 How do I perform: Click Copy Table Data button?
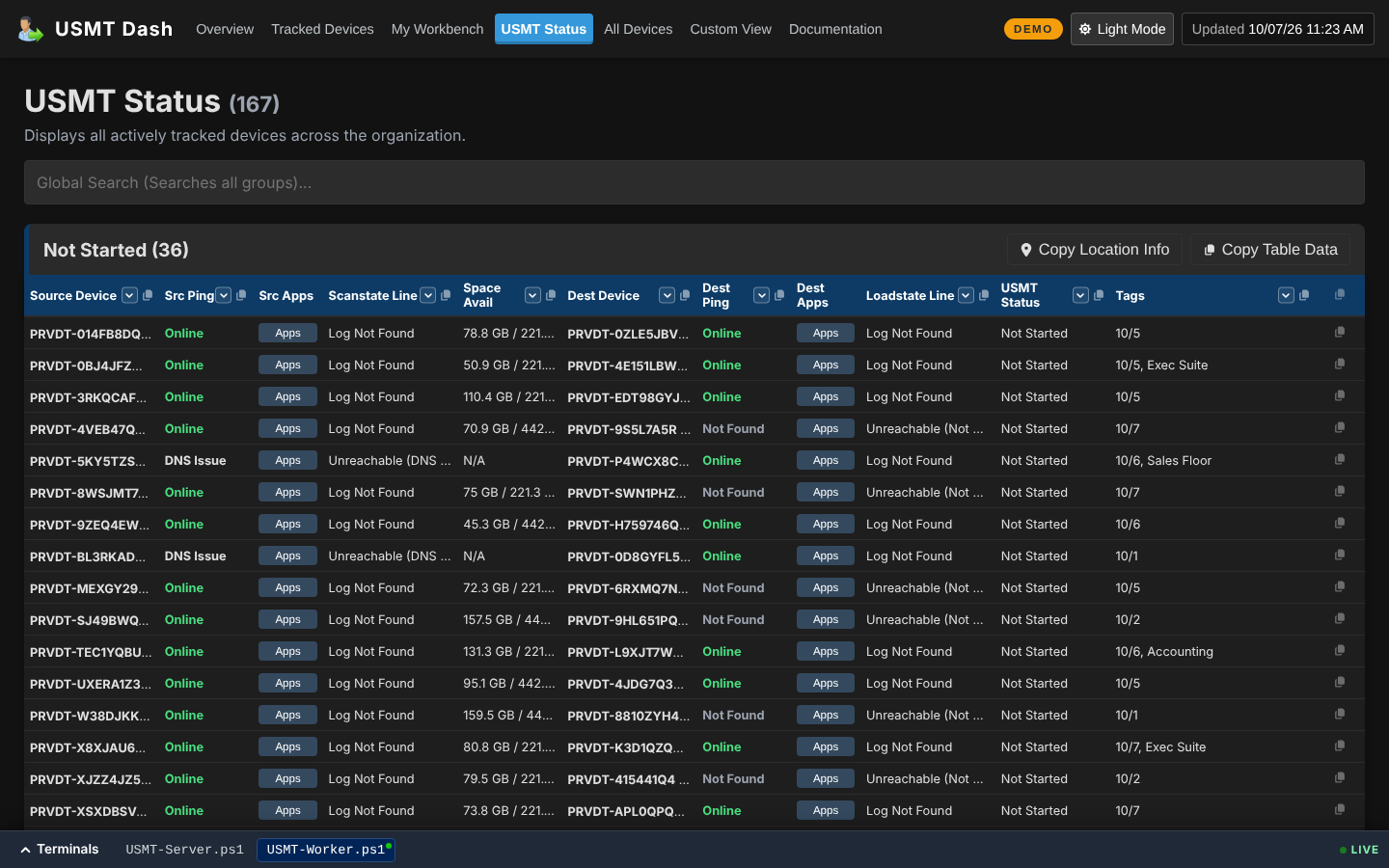(1270, 250)
